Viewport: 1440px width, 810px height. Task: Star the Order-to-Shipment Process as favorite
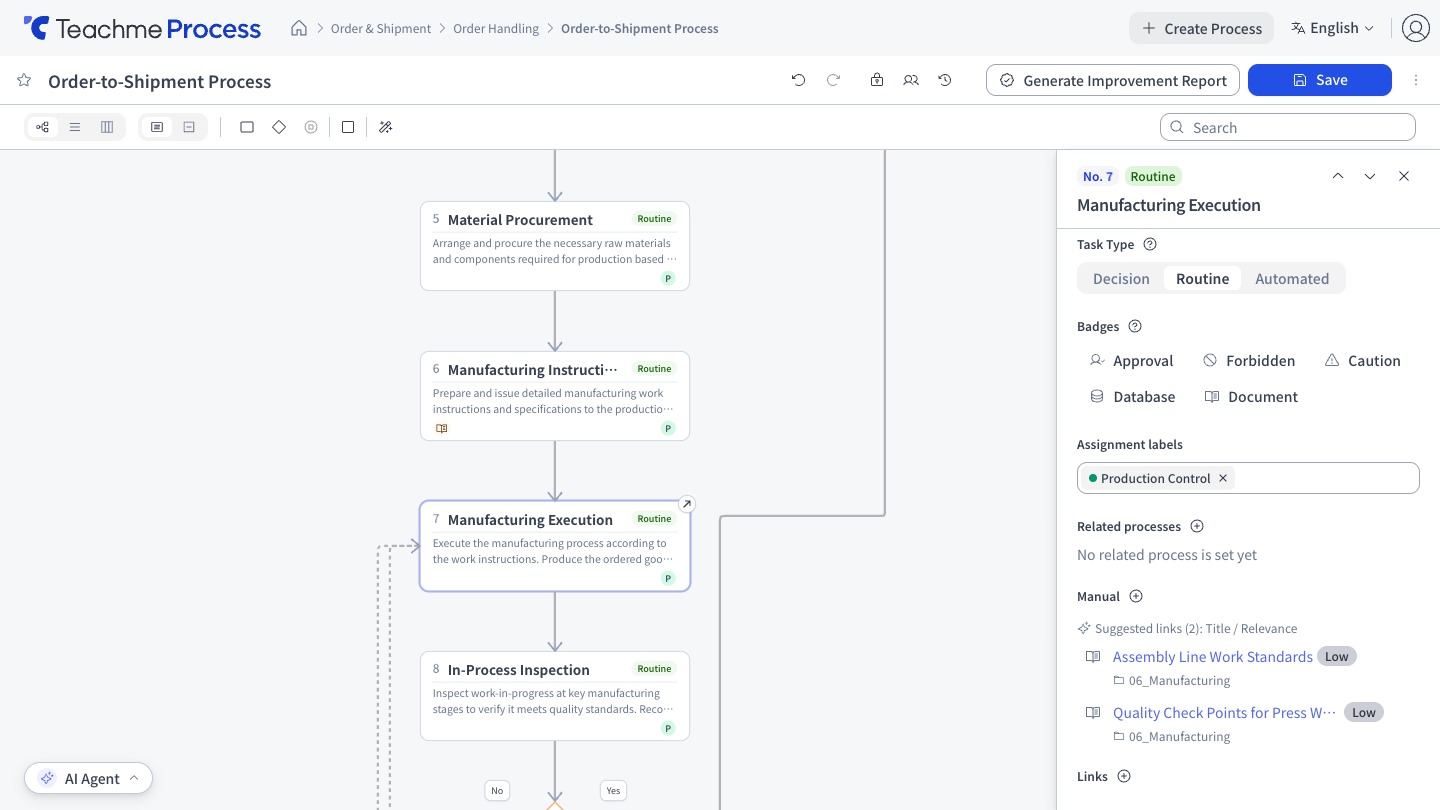[24, 81]
